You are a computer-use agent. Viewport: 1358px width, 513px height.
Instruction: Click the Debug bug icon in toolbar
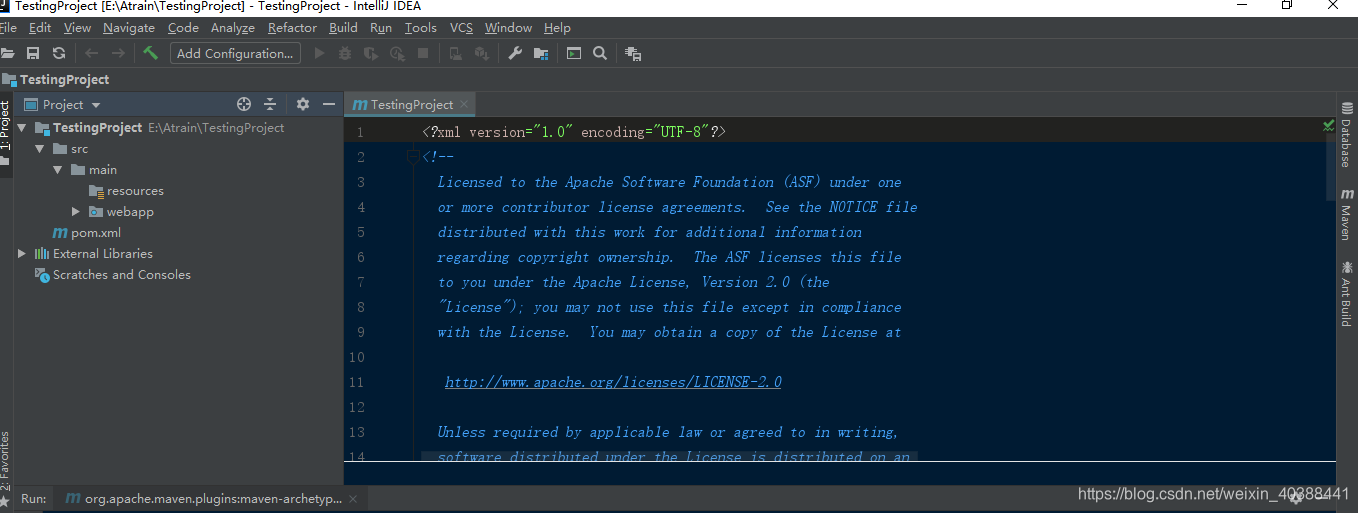(345, 53)
